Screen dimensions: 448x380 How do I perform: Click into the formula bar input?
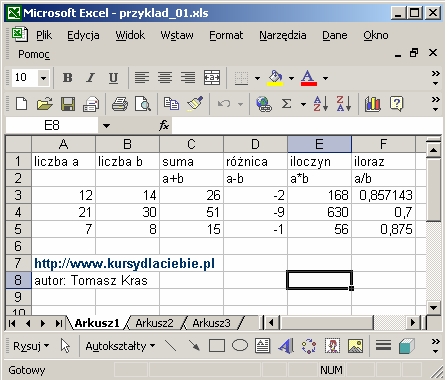coord(307,126)
